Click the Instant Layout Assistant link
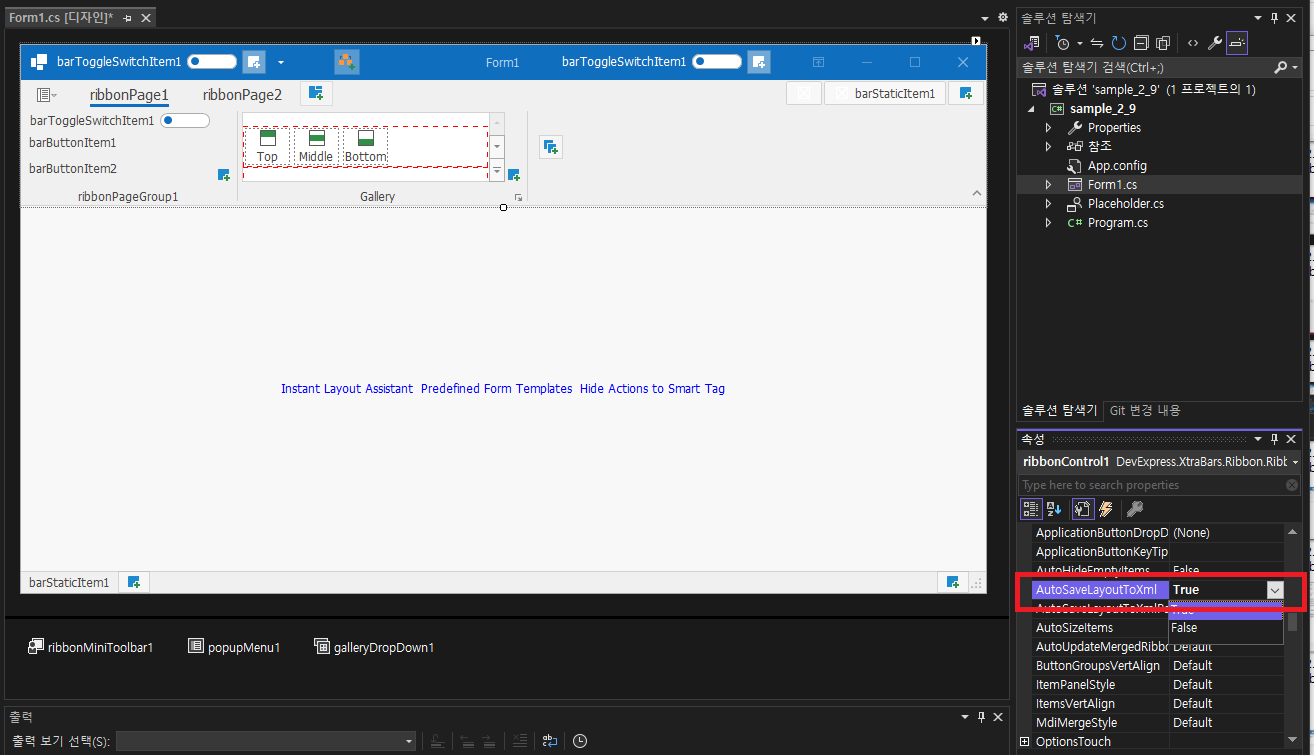The image size is (1314, 755). point(347,389)
